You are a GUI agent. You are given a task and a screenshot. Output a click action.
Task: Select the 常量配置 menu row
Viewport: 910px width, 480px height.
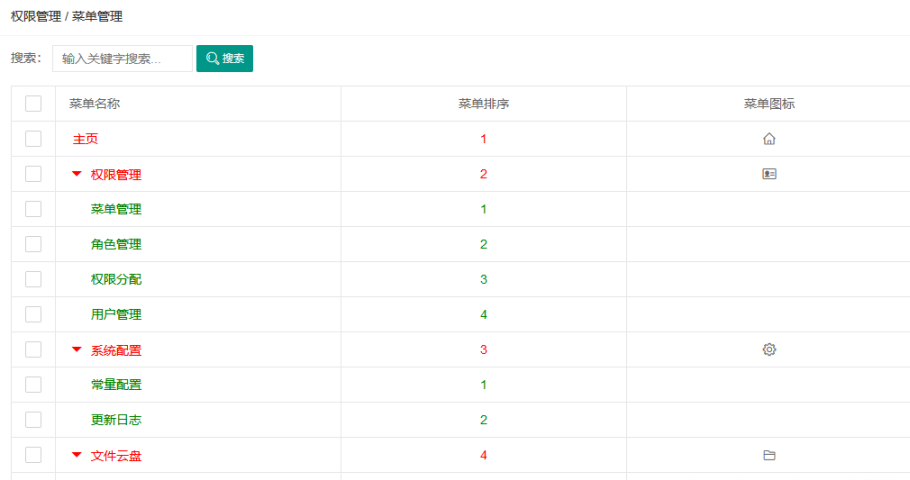click(116, 385)
